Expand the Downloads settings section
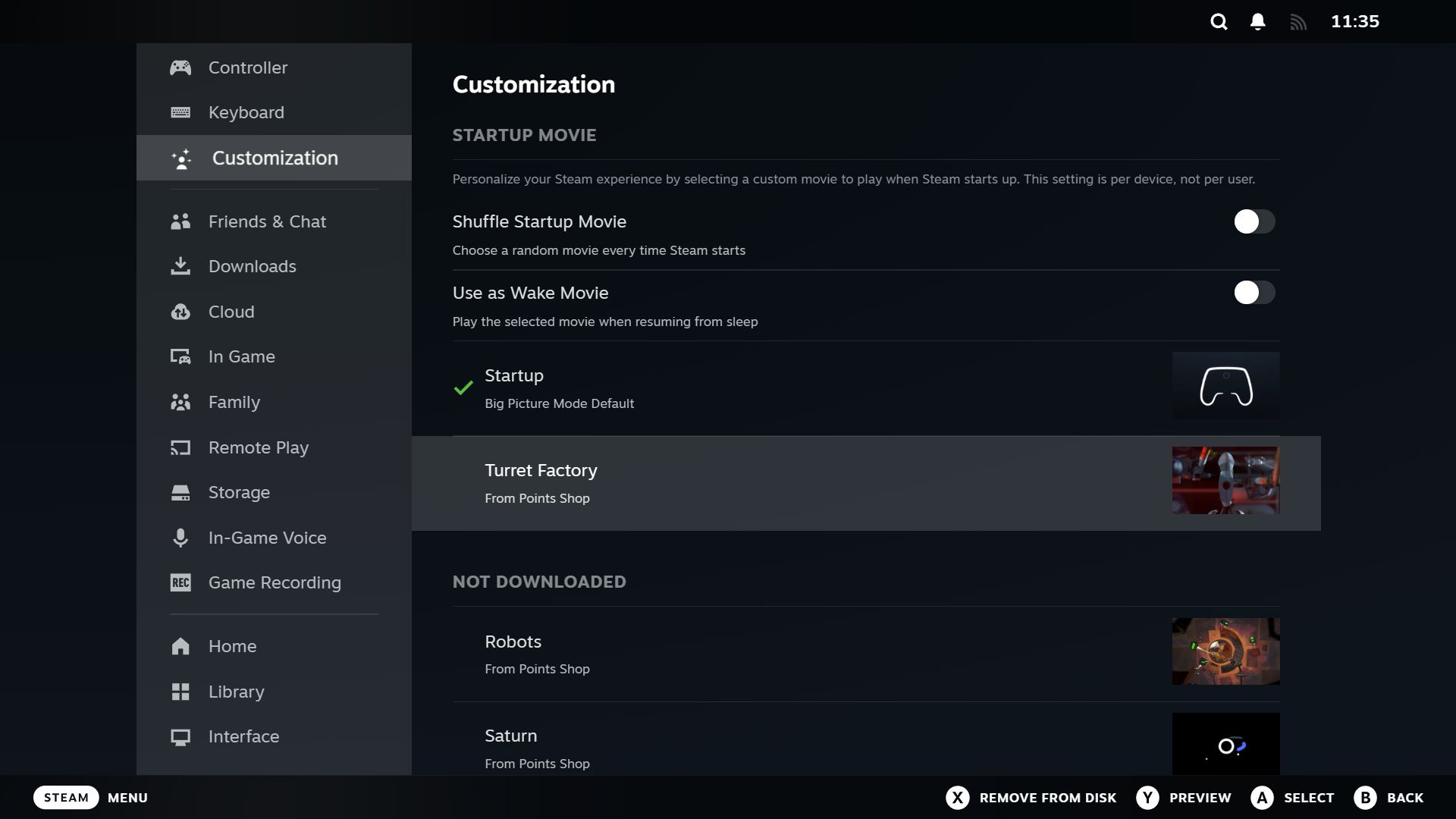The image size is (1456, 819). pyautogui.click(x=252, y=267)
